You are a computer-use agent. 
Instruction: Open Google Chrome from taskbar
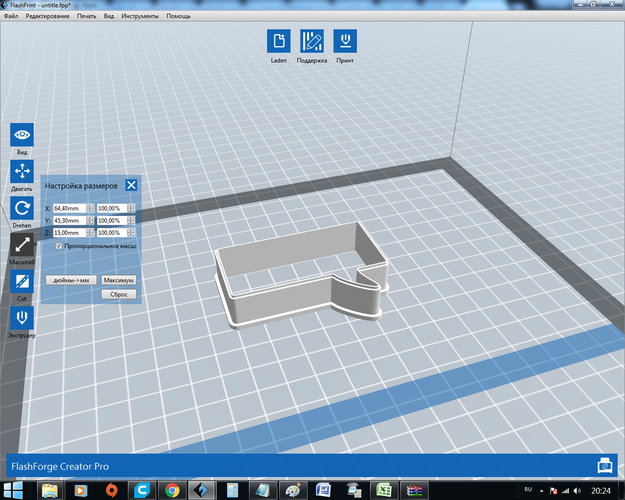click(172, 490)
